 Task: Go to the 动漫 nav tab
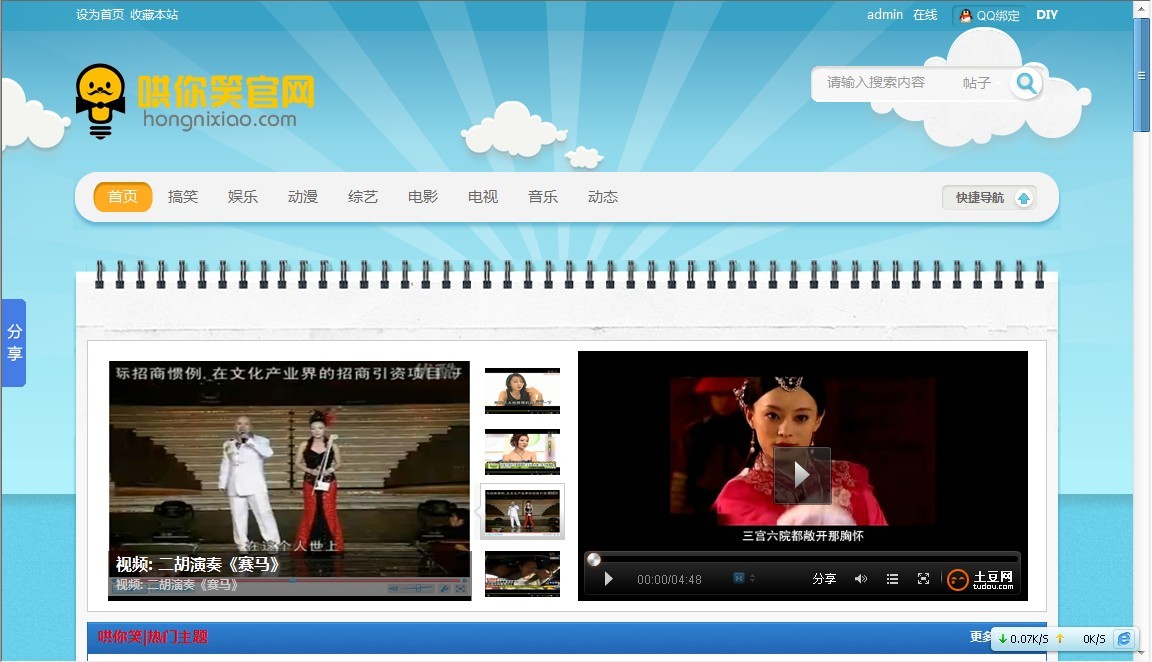click(303, 197)
